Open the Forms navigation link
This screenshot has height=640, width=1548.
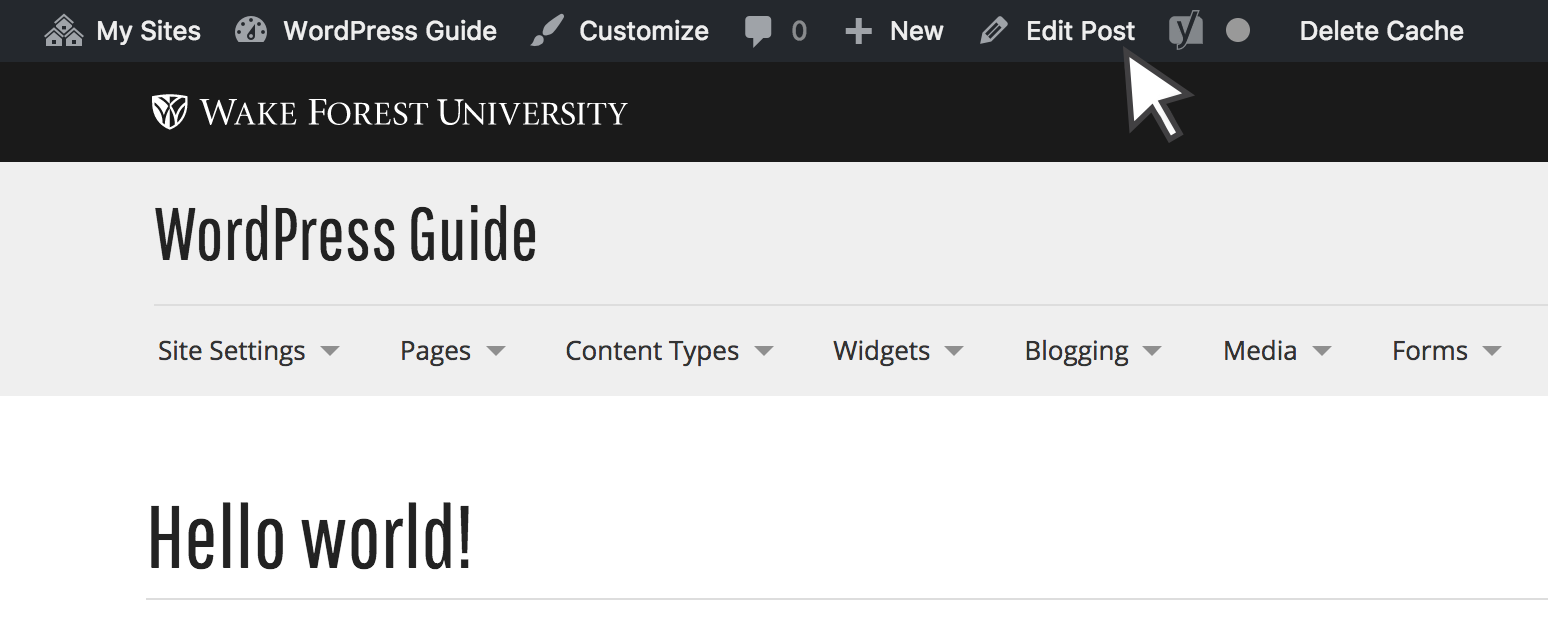1430,351
